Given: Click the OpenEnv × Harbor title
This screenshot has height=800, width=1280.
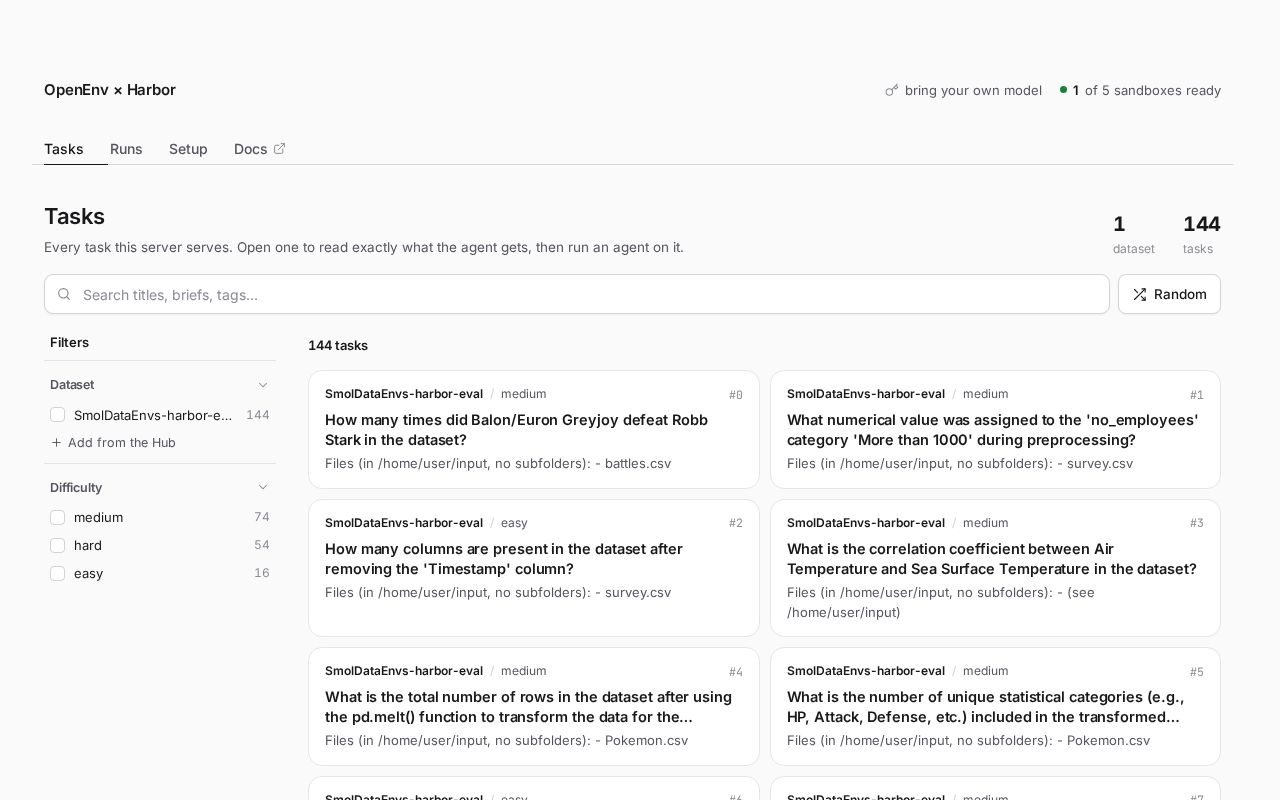Looking at the screenshot, I should [x=110, y=90].
